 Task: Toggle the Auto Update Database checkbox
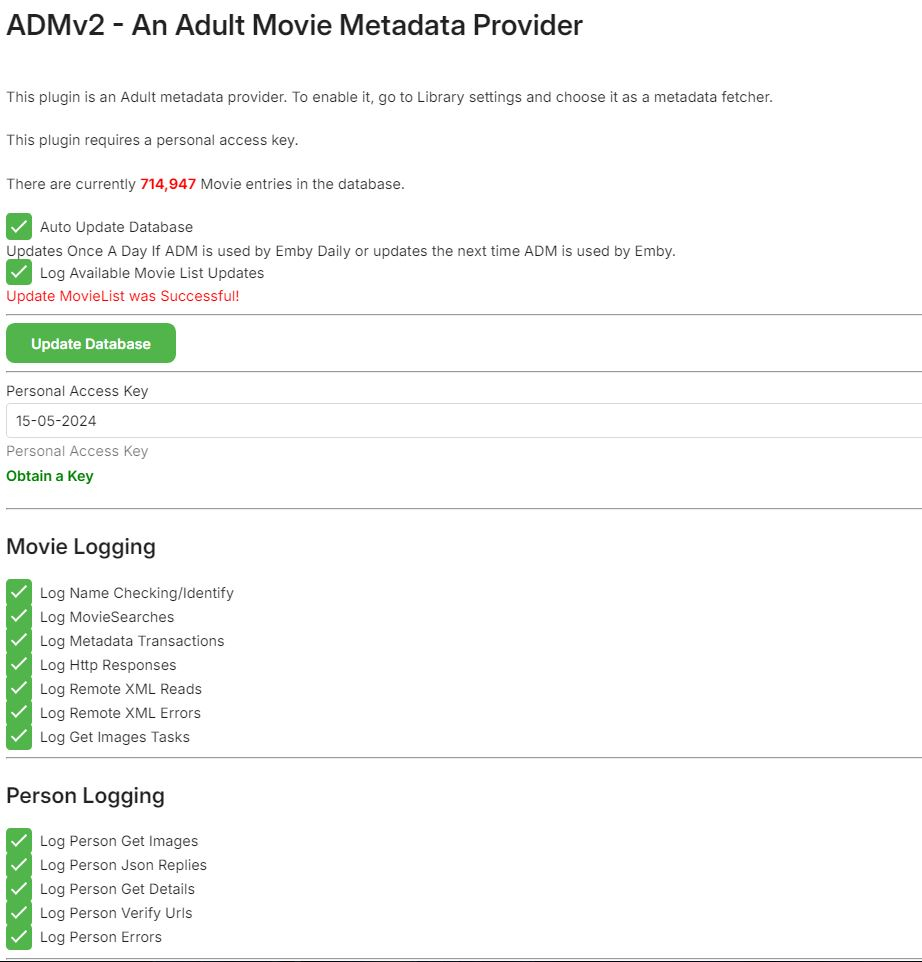(x=19, y=227)
